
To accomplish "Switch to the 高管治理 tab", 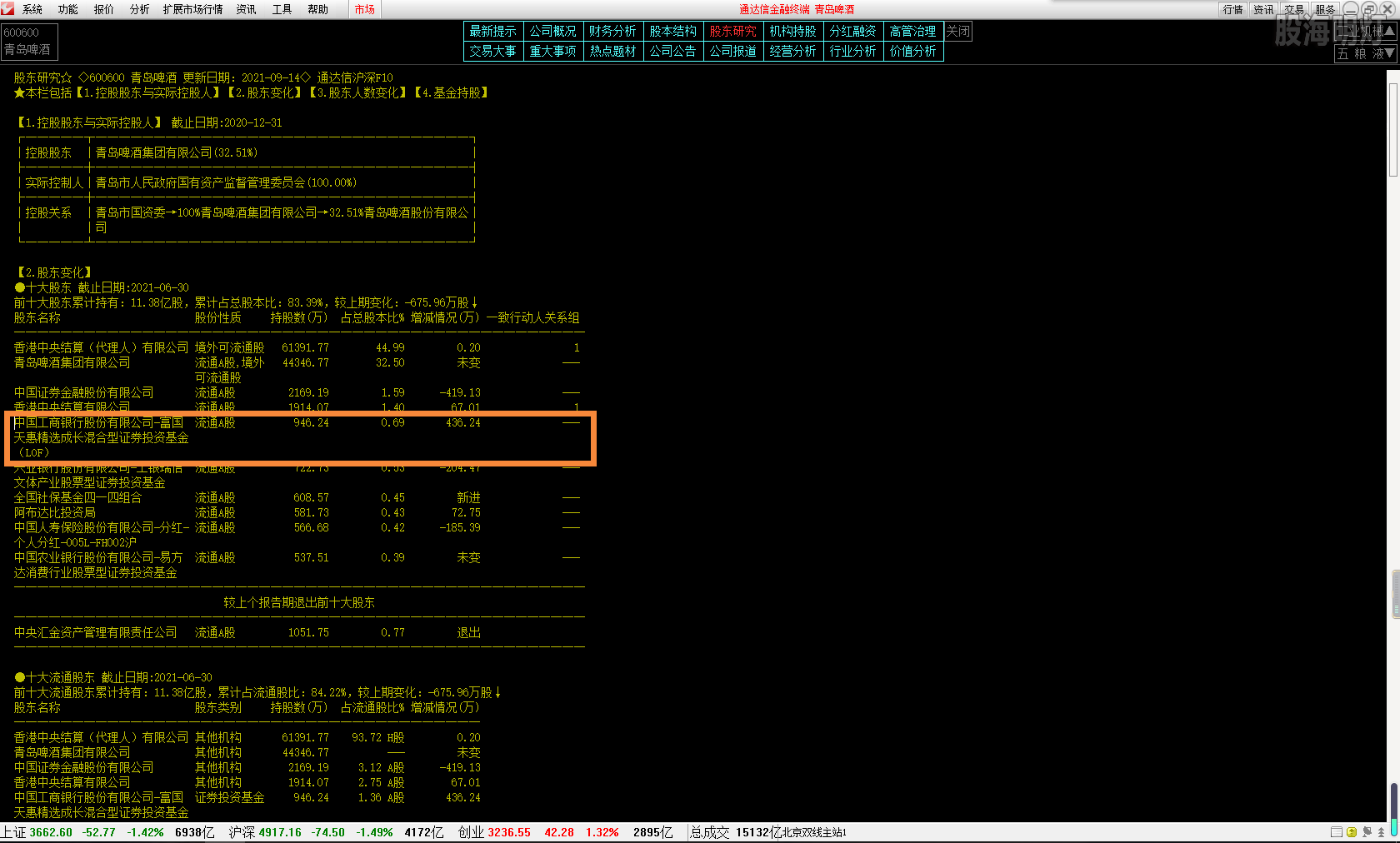I will coord(913,31).
